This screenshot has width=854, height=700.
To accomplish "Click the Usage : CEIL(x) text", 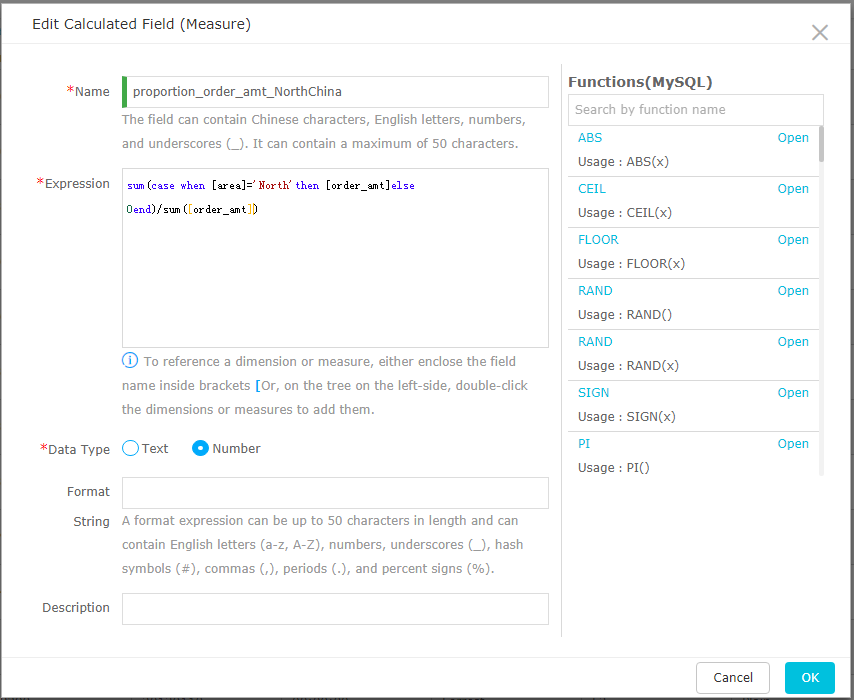I will pos(625,213).
